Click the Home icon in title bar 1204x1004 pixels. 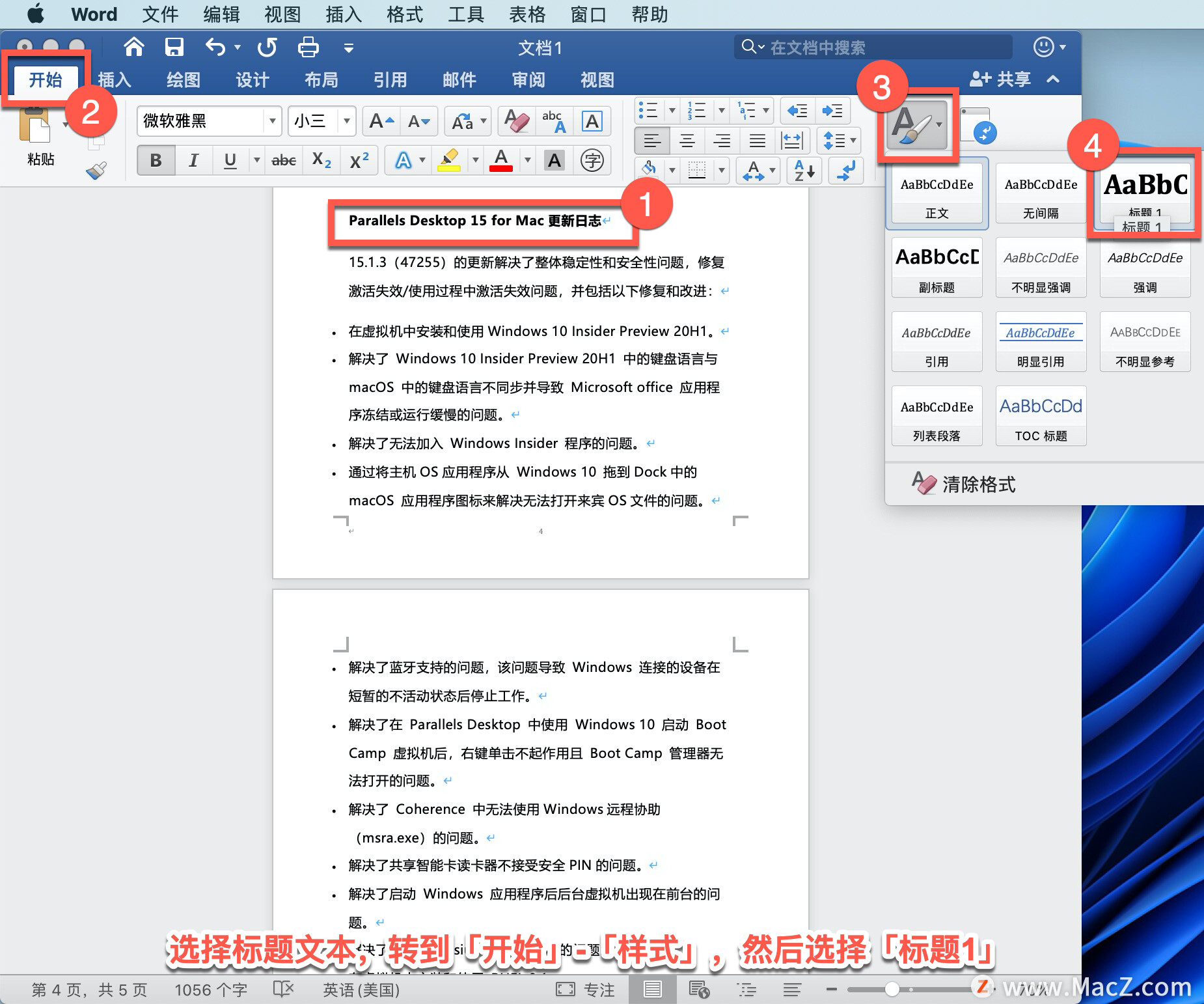(133, 47)
